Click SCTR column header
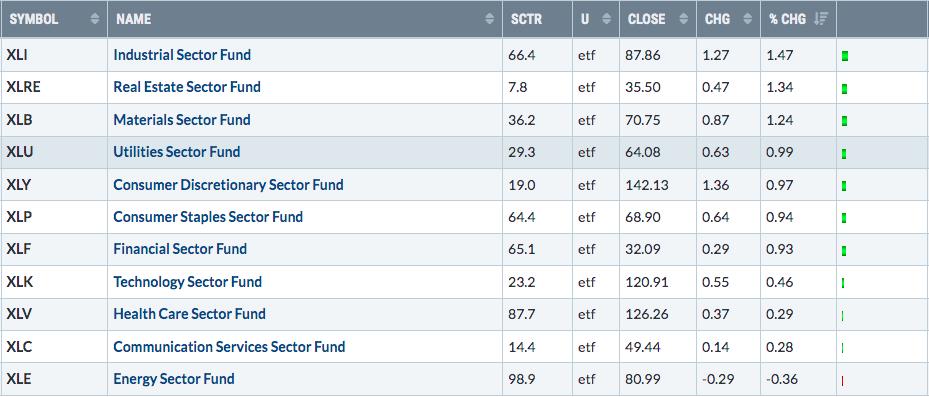 (526, 19)
